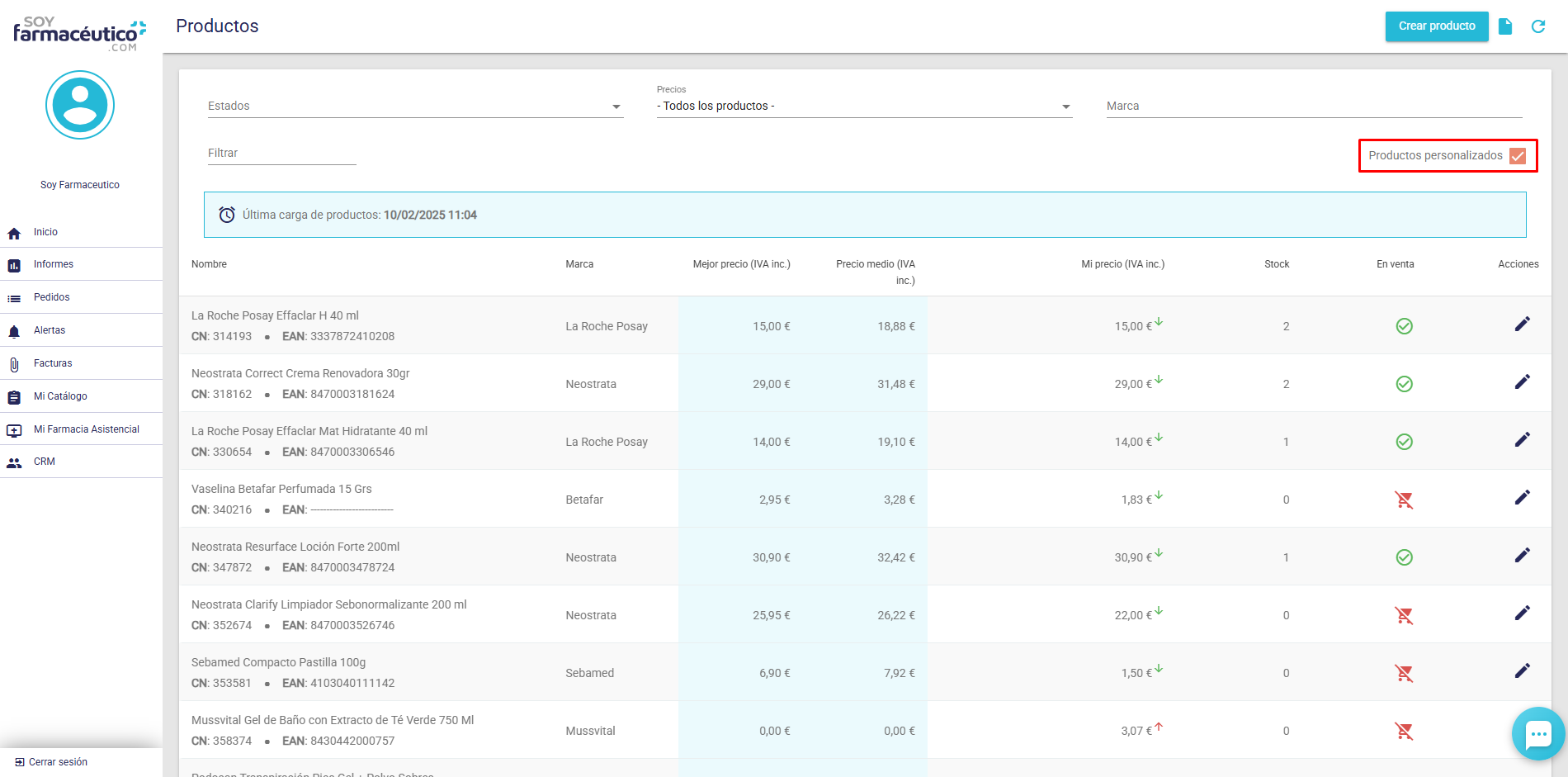Open the Inicio menu item

point(81,232)
